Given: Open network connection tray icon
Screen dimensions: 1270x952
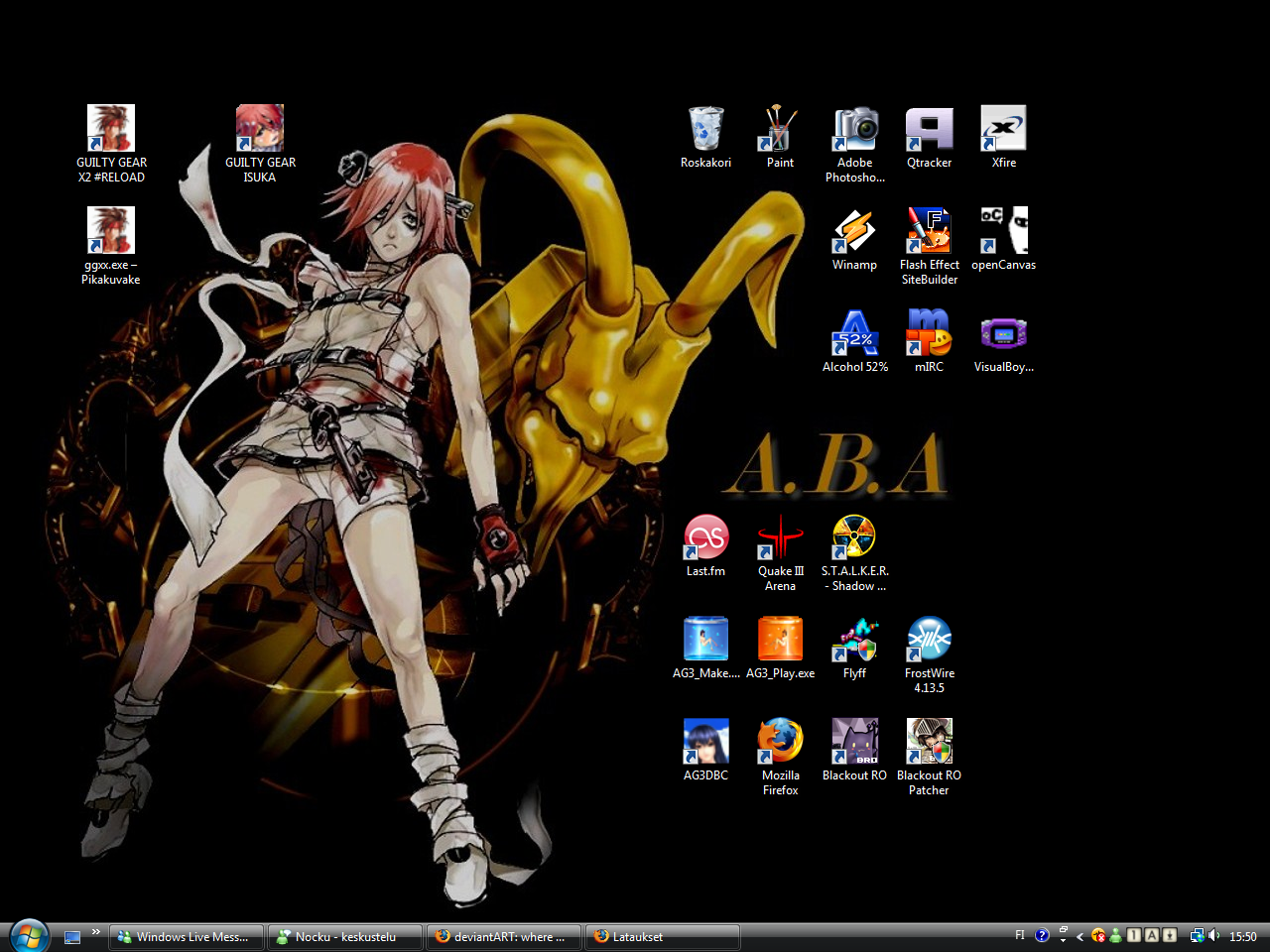Looking at the screenshot, I should (1197, 935).
